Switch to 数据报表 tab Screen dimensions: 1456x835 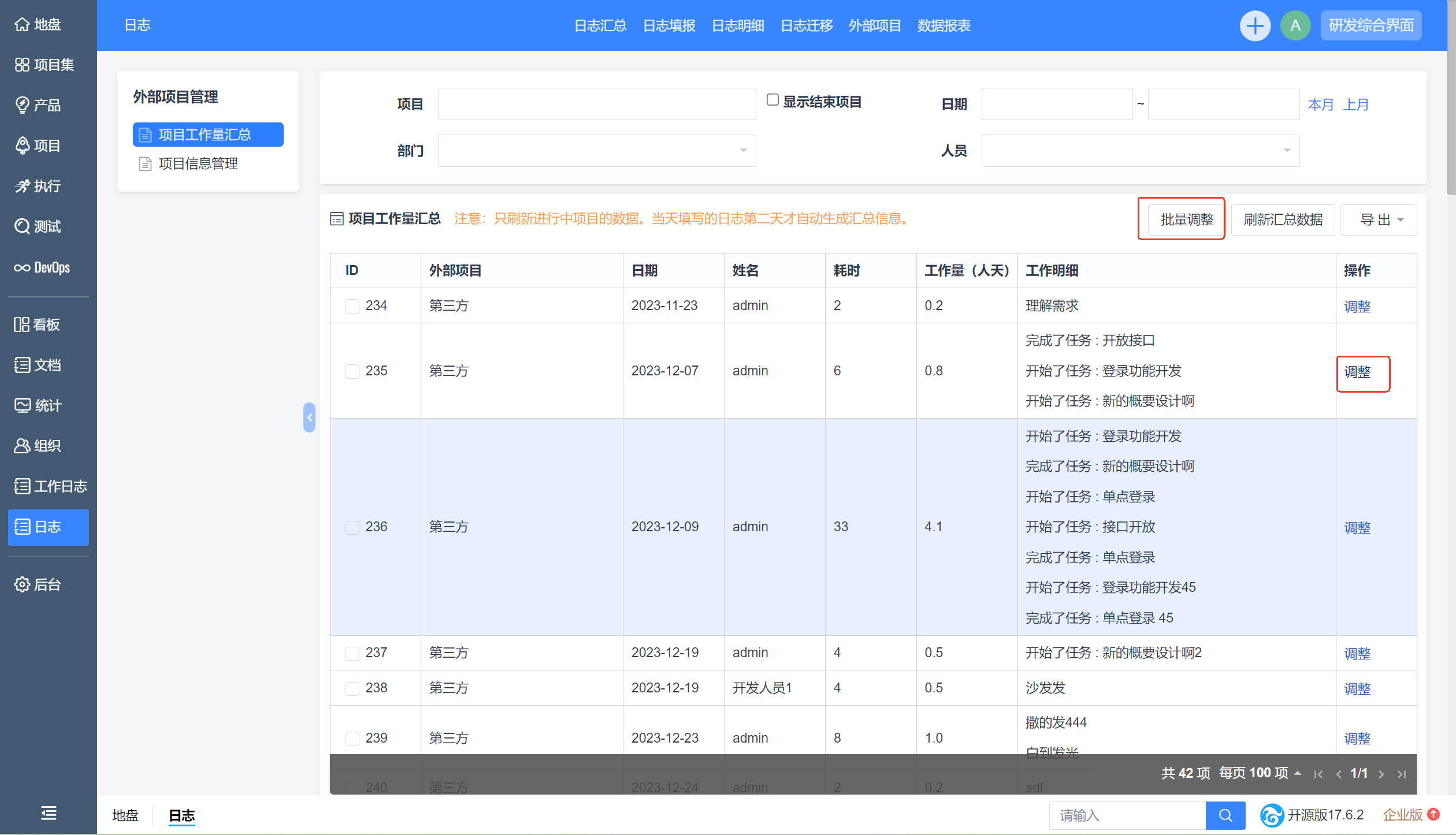pyautogui.click(x=944, y=25)
